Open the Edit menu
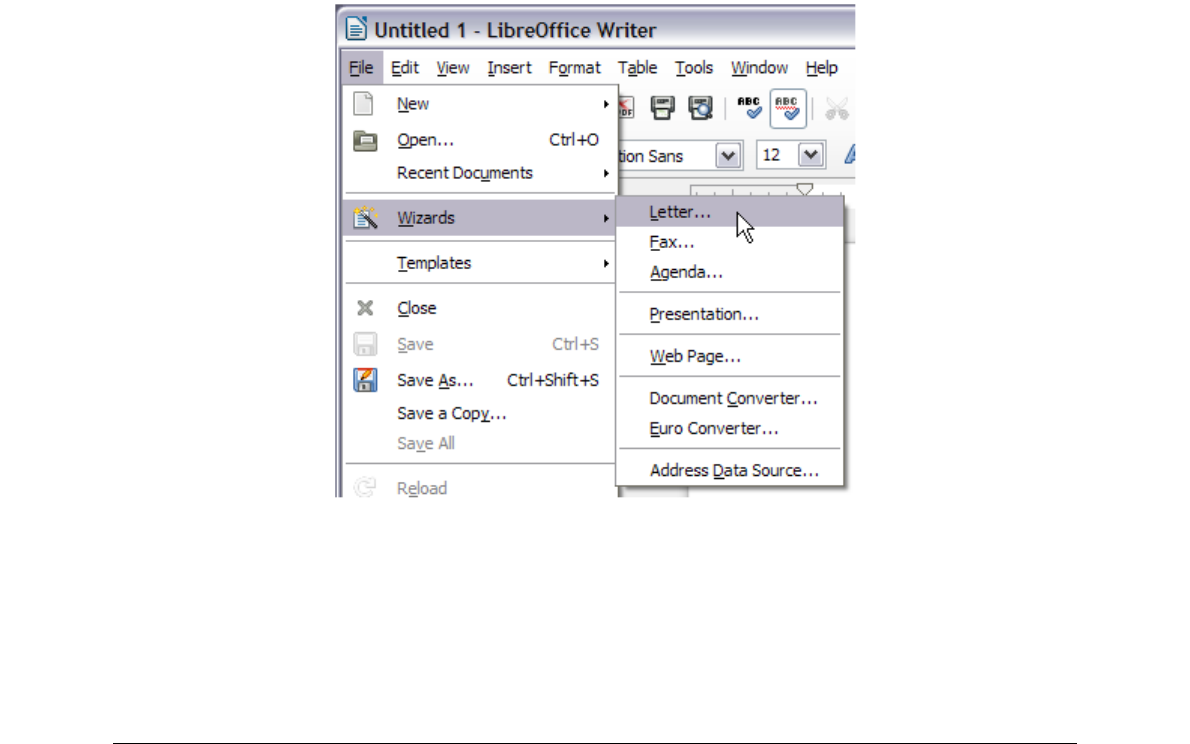Viewport: 1190px width, 744px height. [x=405, y=68]
